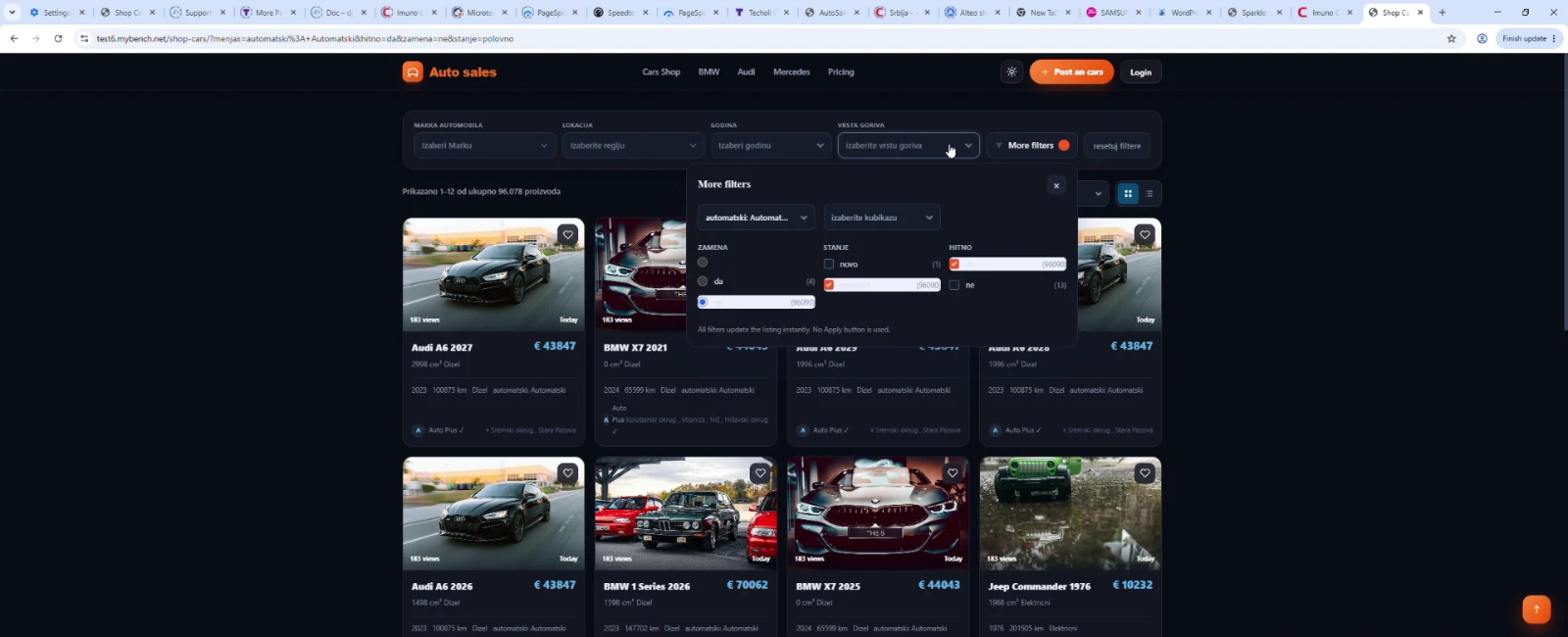Click the 'Post an cars' button
This screenshot has width=1568, height=637.
[1071, 72]
